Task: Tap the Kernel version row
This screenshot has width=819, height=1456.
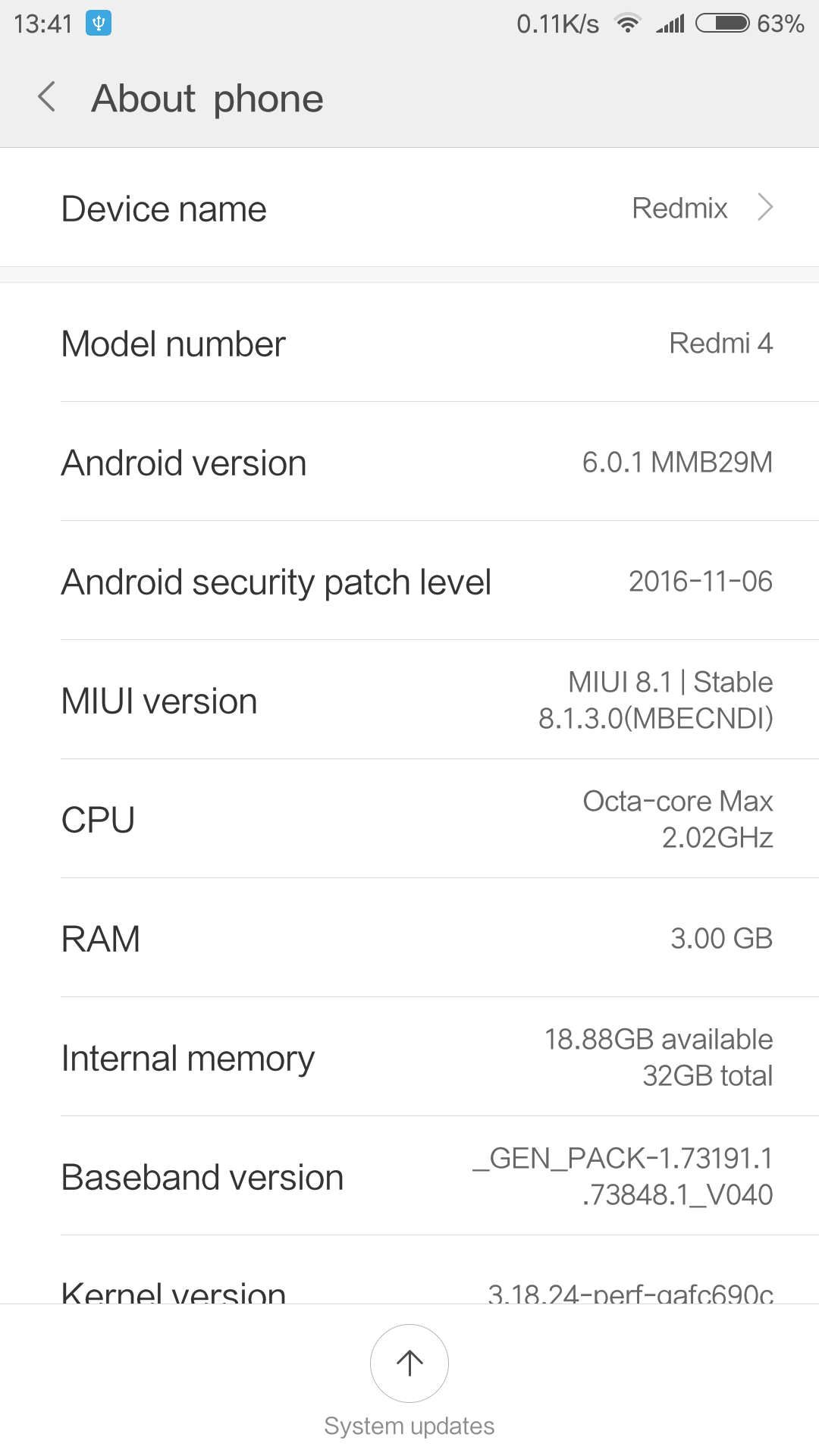Action: coord(409,1289)
